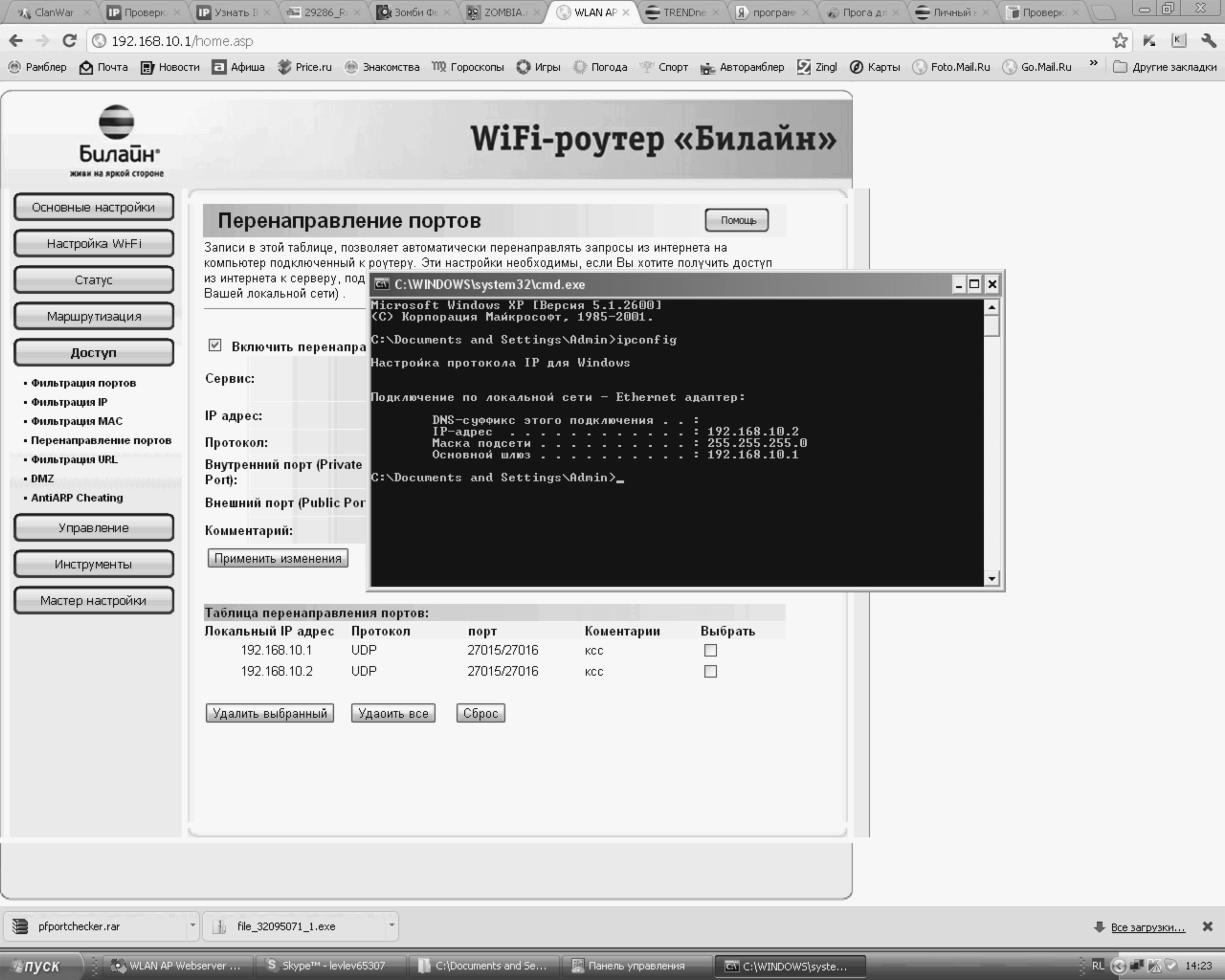Open the Foto.Mail.Ru bookmark

click(951, 67)
